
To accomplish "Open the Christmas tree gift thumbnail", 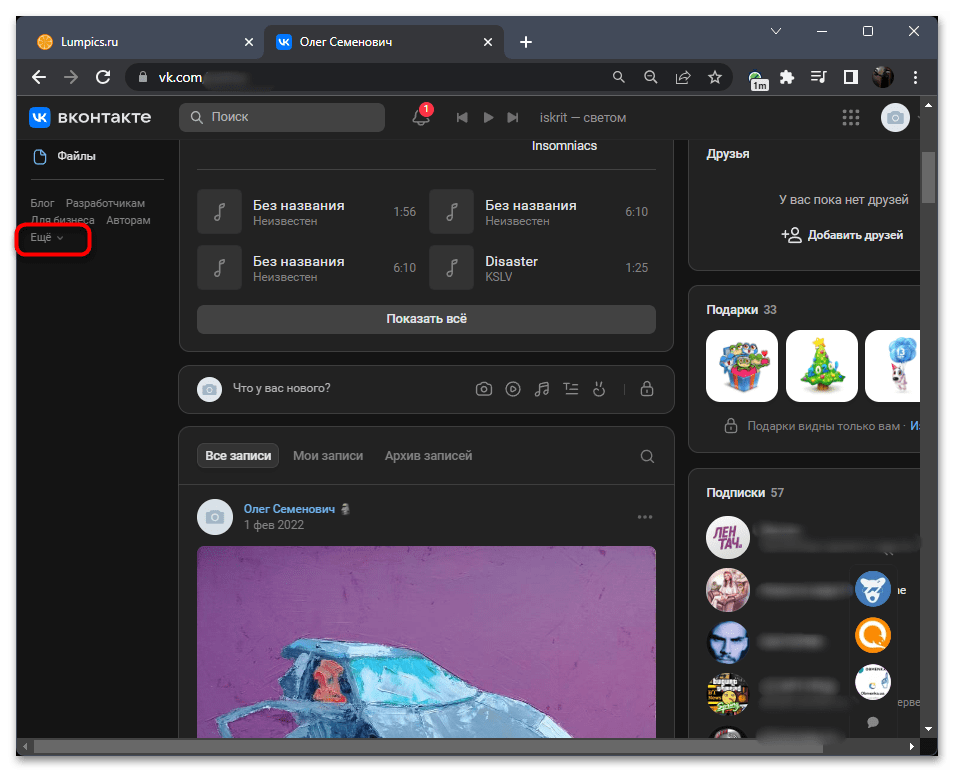I will pos(821,366).
